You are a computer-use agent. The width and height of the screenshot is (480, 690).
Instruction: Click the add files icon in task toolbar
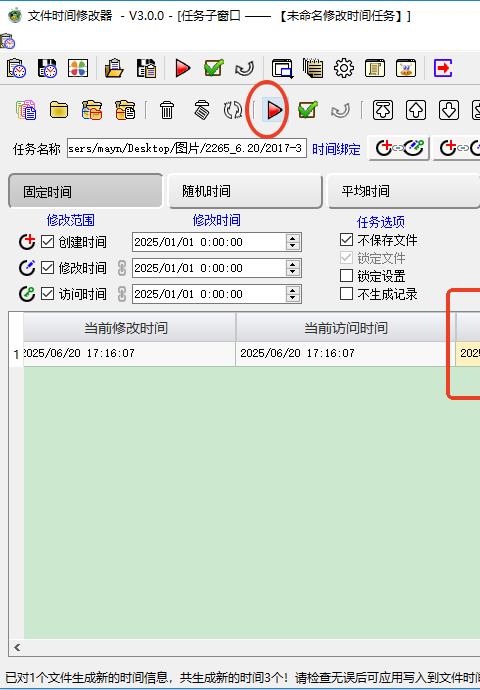[x=26, y=110]
